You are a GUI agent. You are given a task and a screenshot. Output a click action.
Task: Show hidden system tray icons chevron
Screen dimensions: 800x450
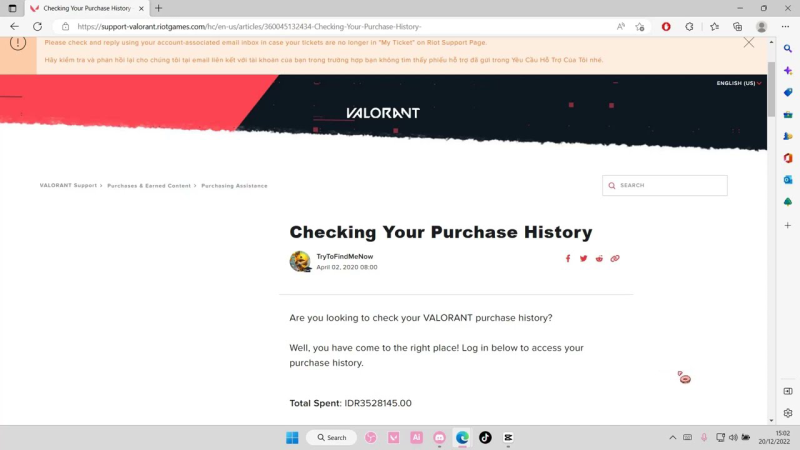(672, 437)
